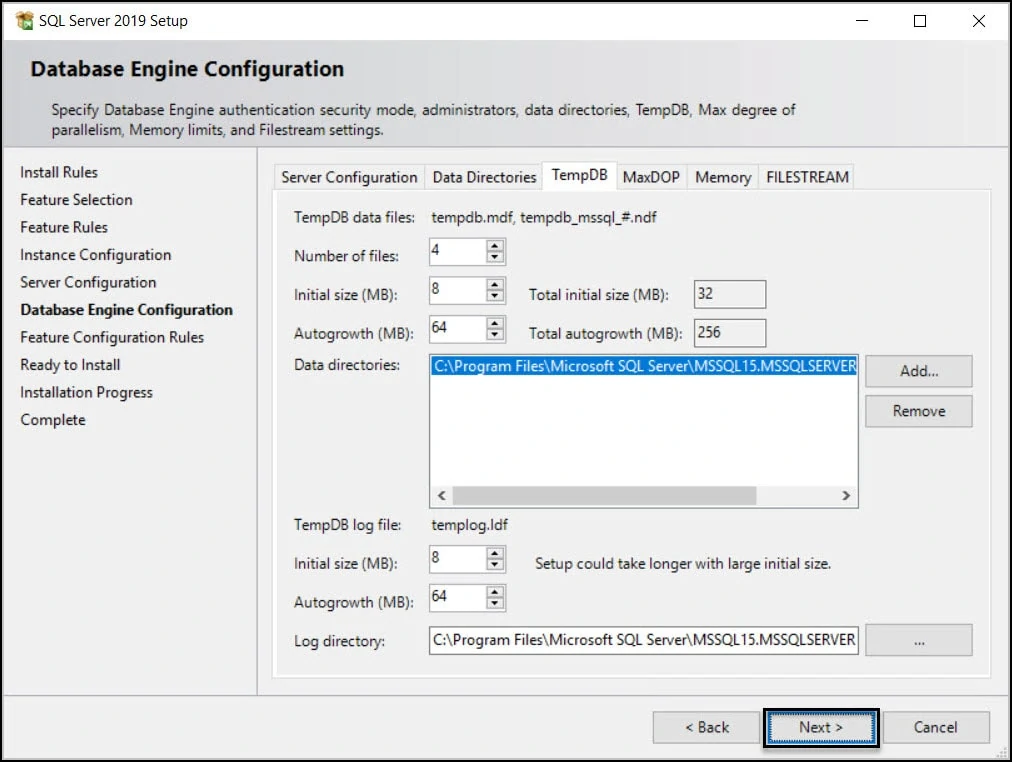Click the Log directory path field
The image size is (1012, 762).
(643, 640)
